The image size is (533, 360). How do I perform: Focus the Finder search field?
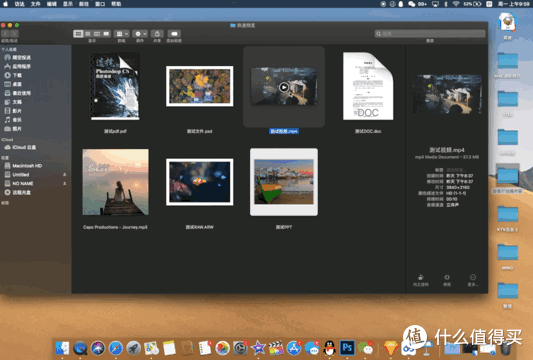(430, 34)
